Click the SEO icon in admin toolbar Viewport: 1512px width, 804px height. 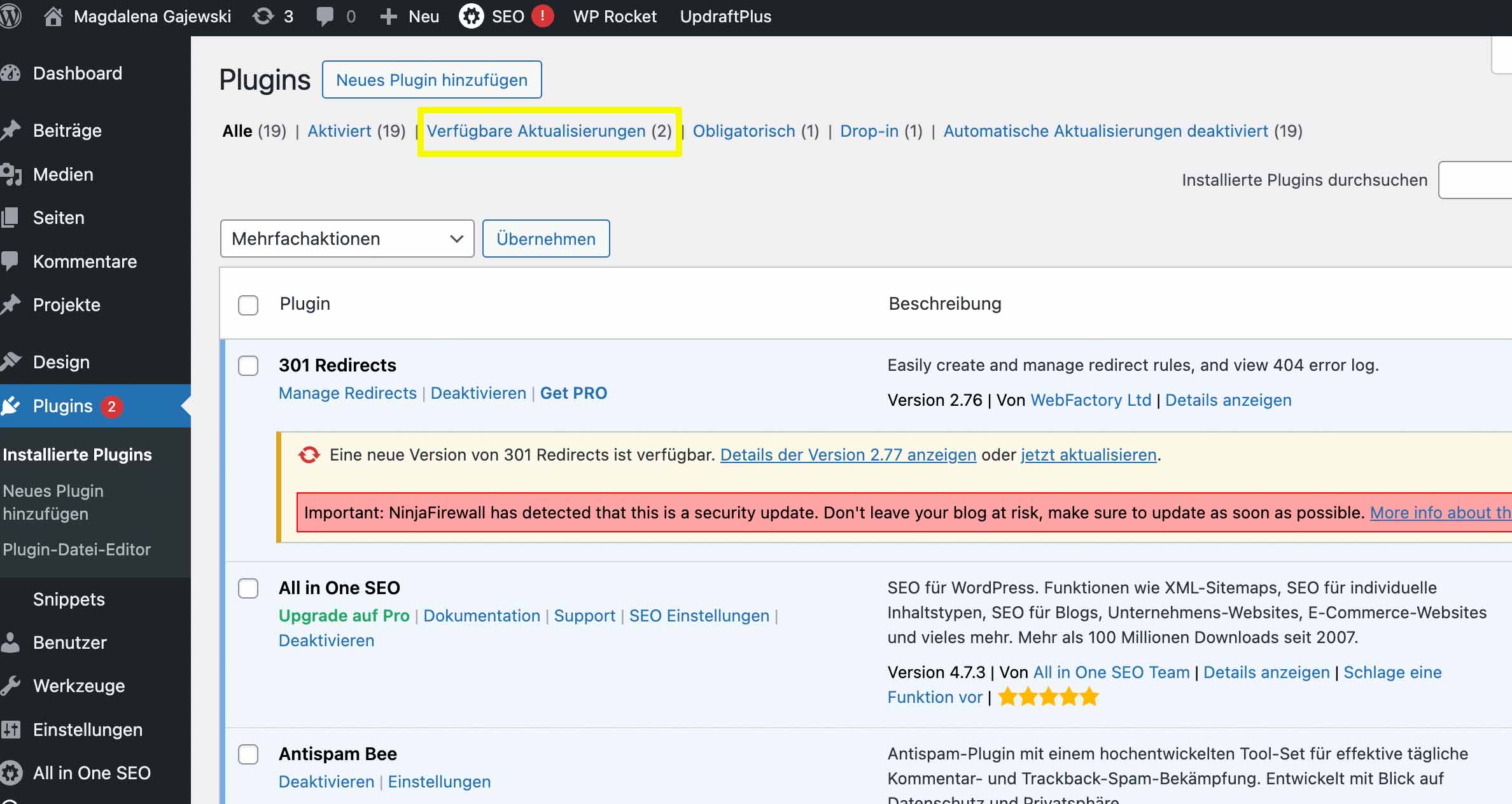coord(470,16)
